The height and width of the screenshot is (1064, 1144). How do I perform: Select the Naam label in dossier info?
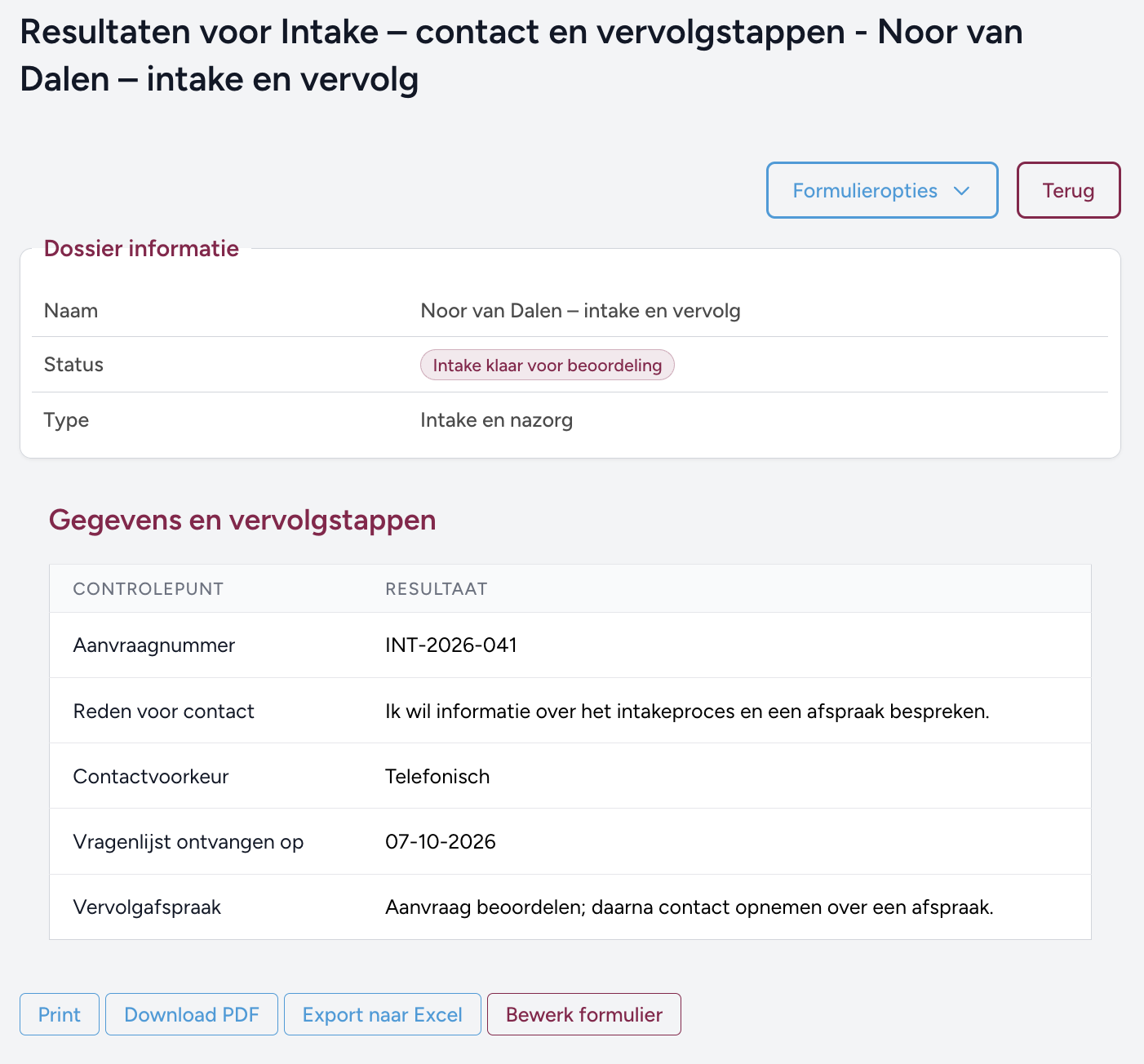coord(71,311)
